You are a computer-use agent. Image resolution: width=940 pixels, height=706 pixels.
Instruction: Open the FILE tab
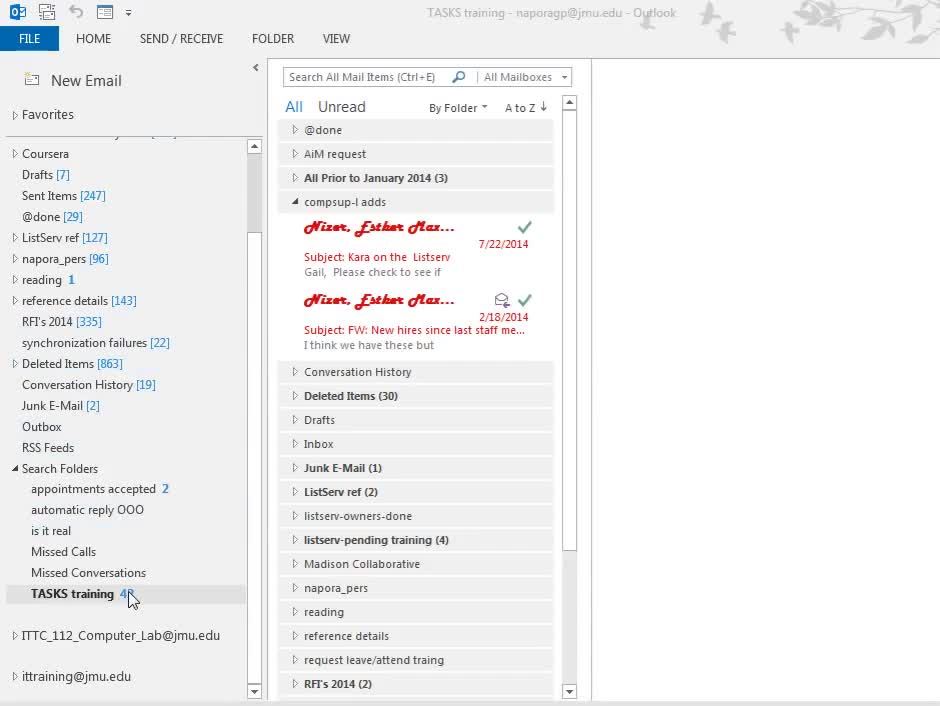(29, 38)
